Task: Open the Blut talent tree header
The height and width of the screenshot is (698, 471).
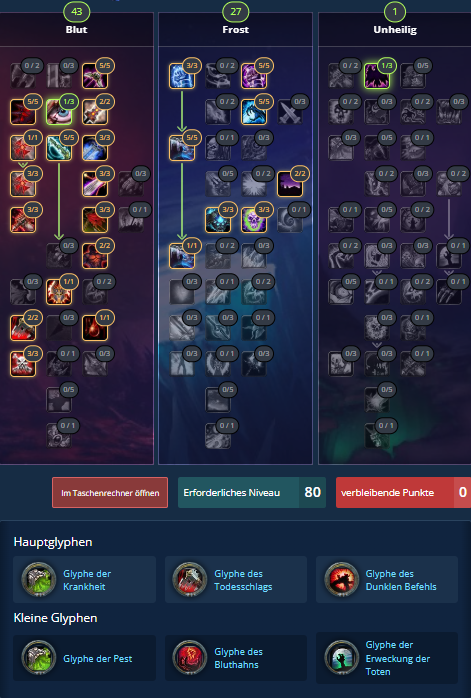Action: pyautogui.click(x=77, y=29)
